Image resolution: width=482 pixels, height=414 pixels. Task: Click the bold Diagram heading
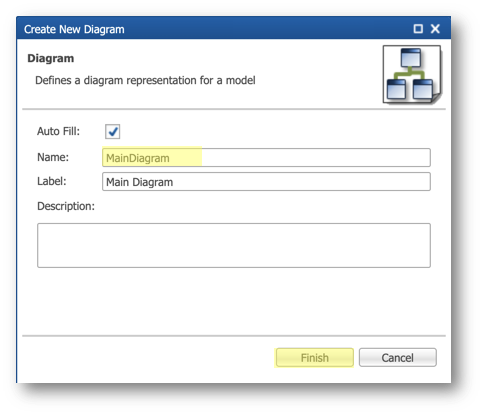51,58
